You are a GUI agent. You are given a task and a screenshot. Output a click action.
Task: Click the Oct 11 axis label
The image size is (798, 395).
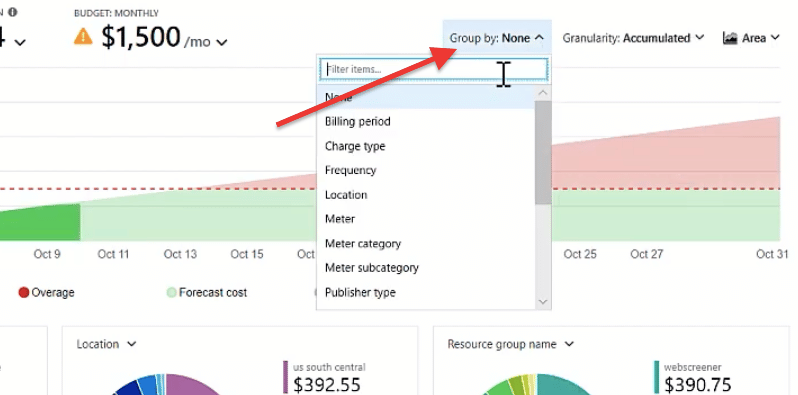(x=113, y=254)
